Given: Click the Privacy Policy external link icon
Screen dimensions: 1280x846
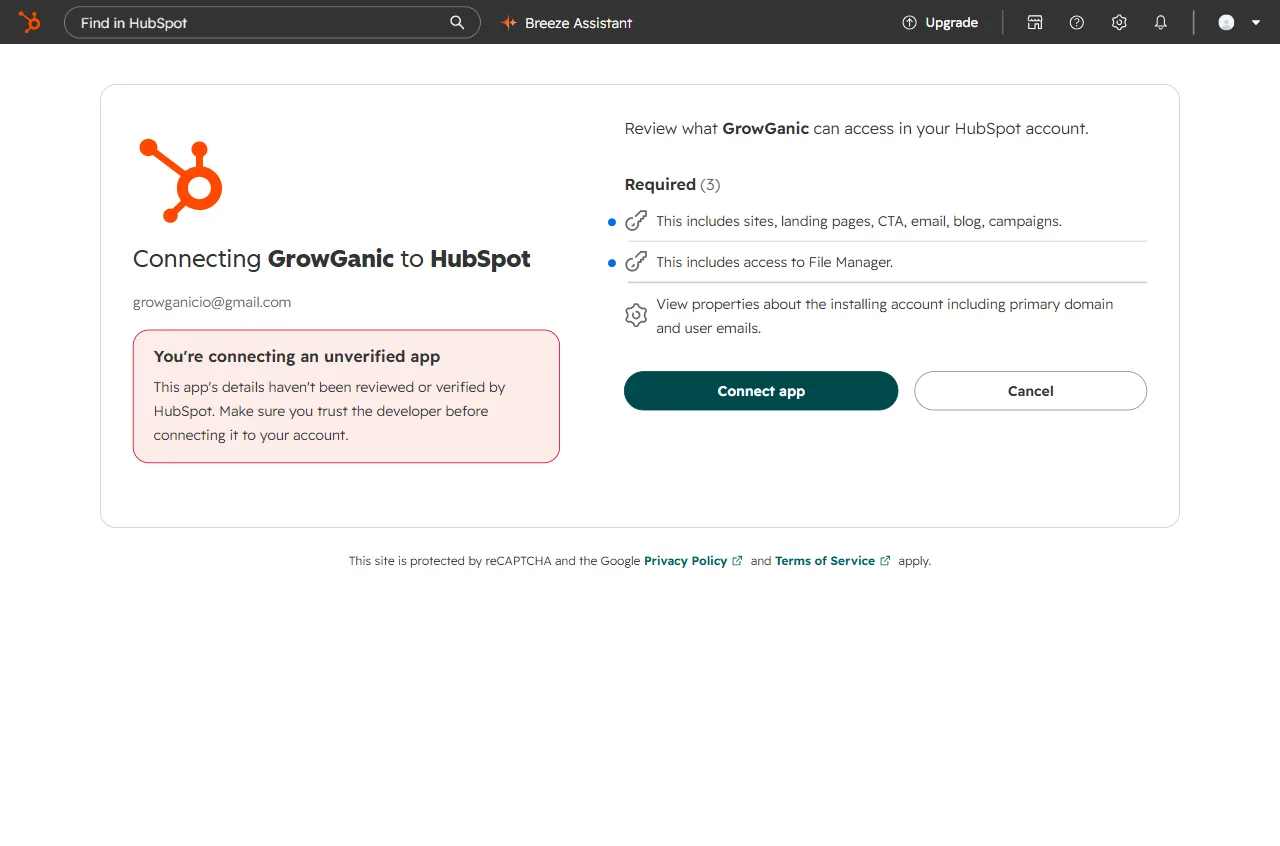Looking at the screenshot, I should coord(738,561).
